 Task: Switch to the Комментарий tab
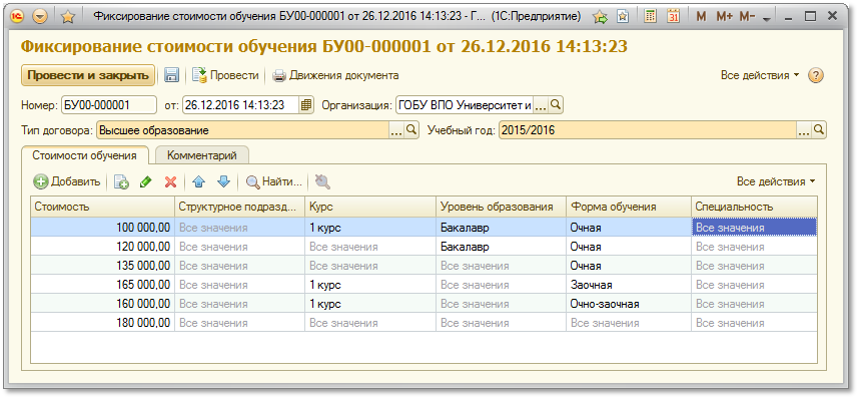pyautogui.click(x=202, y=155)
